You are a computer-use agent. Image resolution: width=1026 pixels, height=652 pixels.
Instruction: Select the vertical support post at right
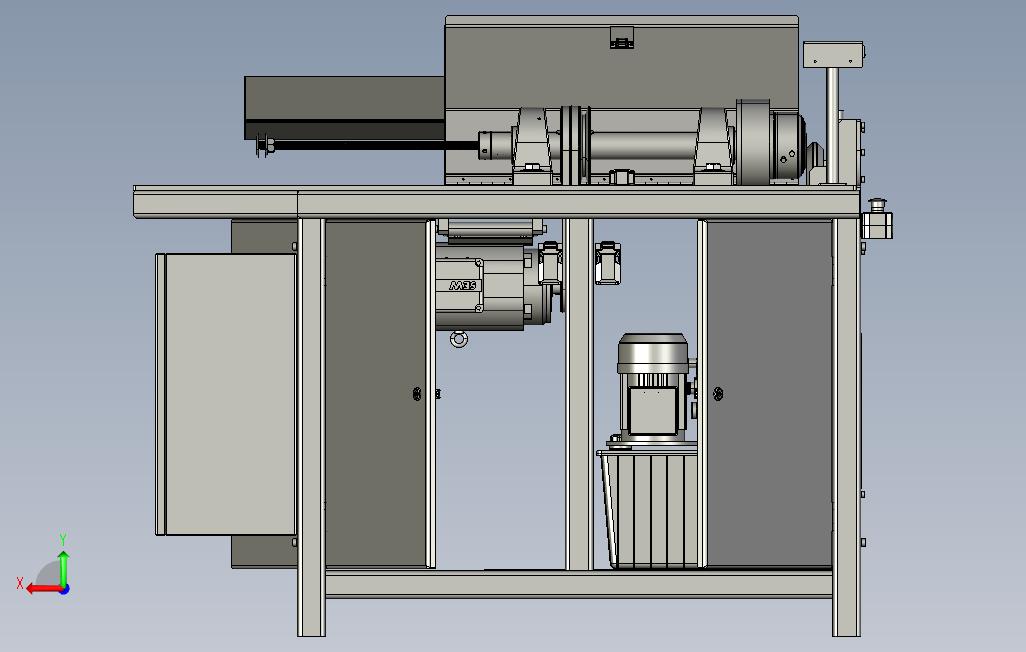click(x=832, y=124)
